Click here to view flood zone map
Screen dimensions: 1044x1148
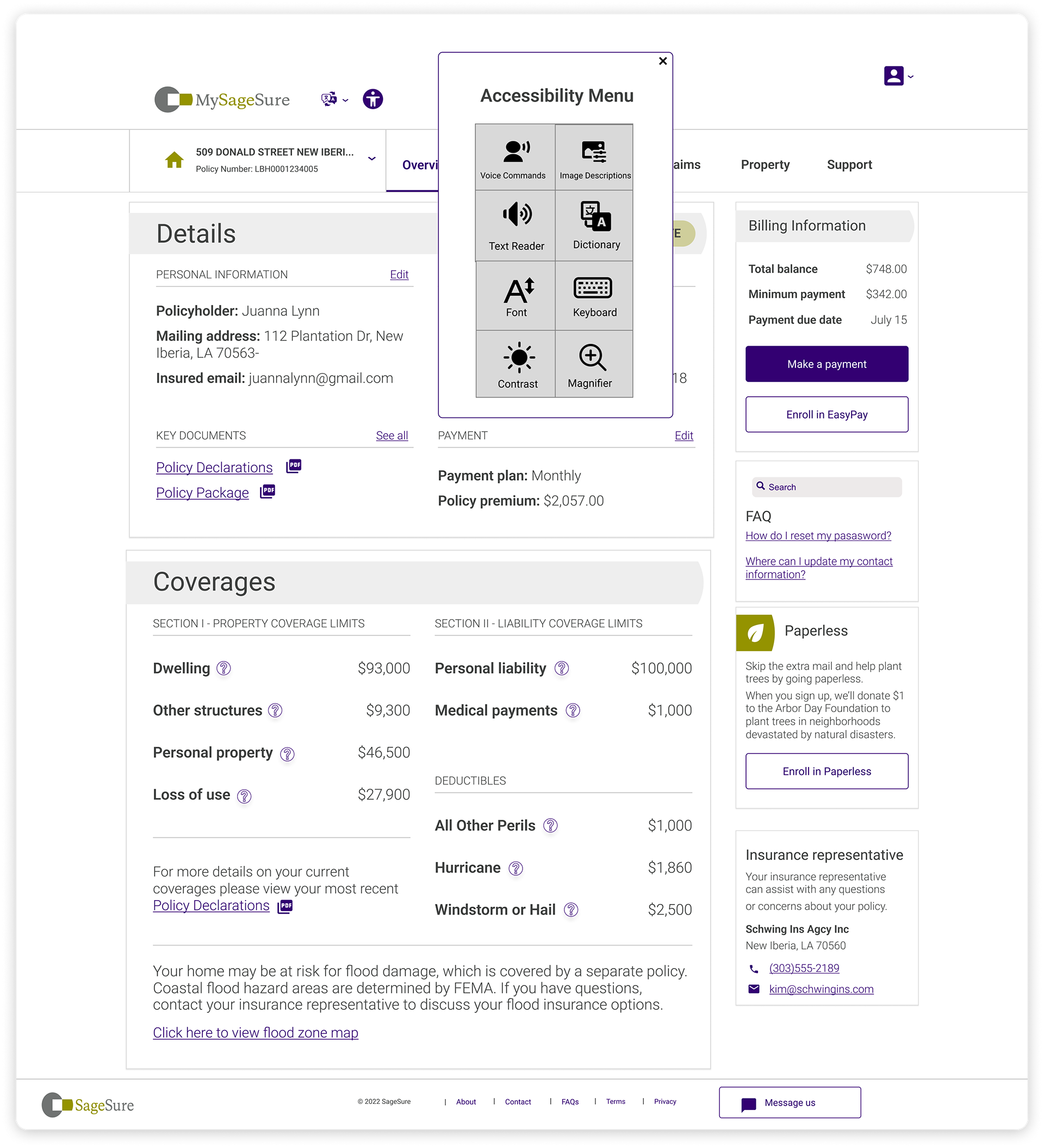[x=255, y=1032]
